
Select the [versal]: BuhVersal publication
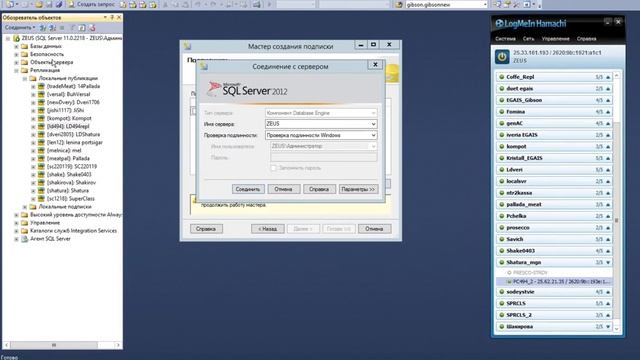click(x=68, y=94)
